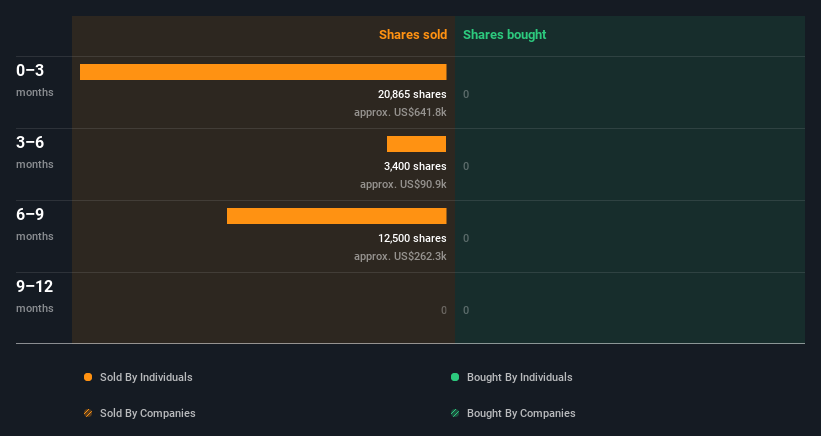The height and width of the screenshot is (436, 821).
Task: Click the 3,400 shares value
Action: 415,166
